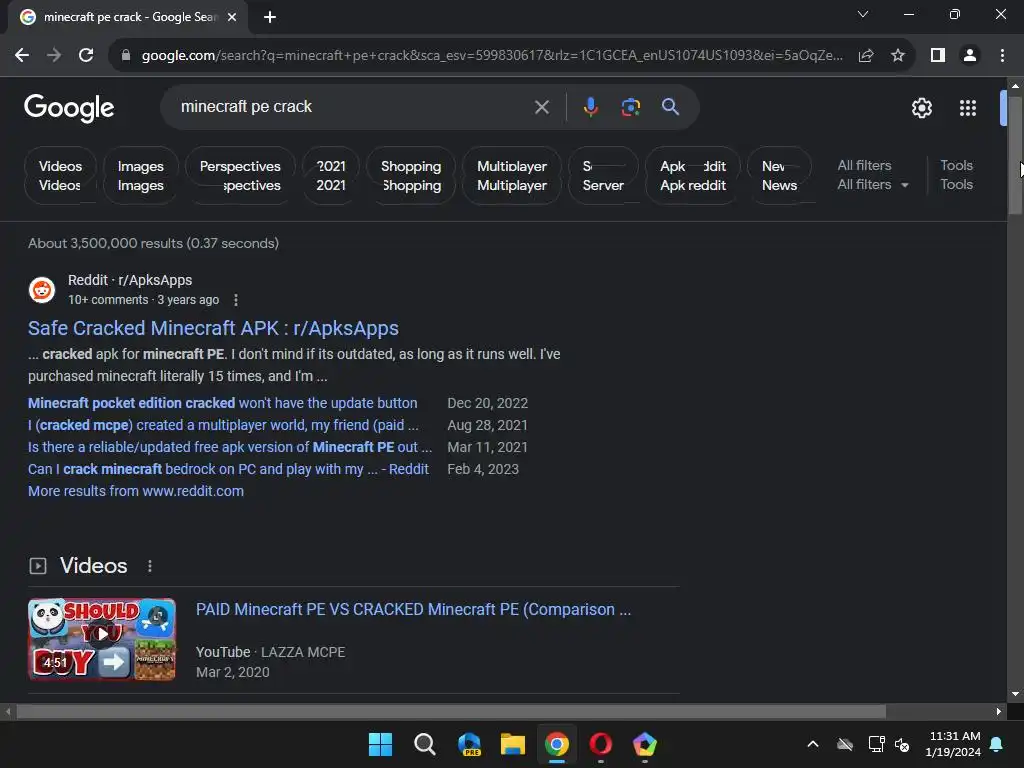1024x768 pixels.
Task: Click the browser forward arrow
Action: click(x=54, y=56)
